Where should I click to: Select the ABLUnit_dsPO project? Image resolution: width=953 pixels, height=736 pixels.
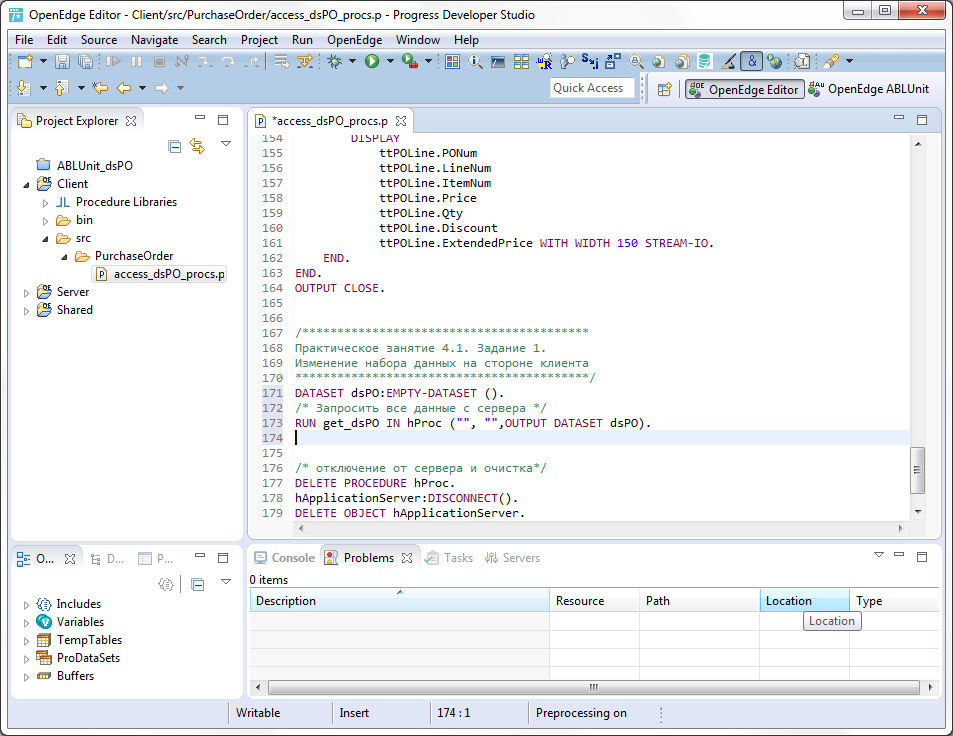pos(94,166)
